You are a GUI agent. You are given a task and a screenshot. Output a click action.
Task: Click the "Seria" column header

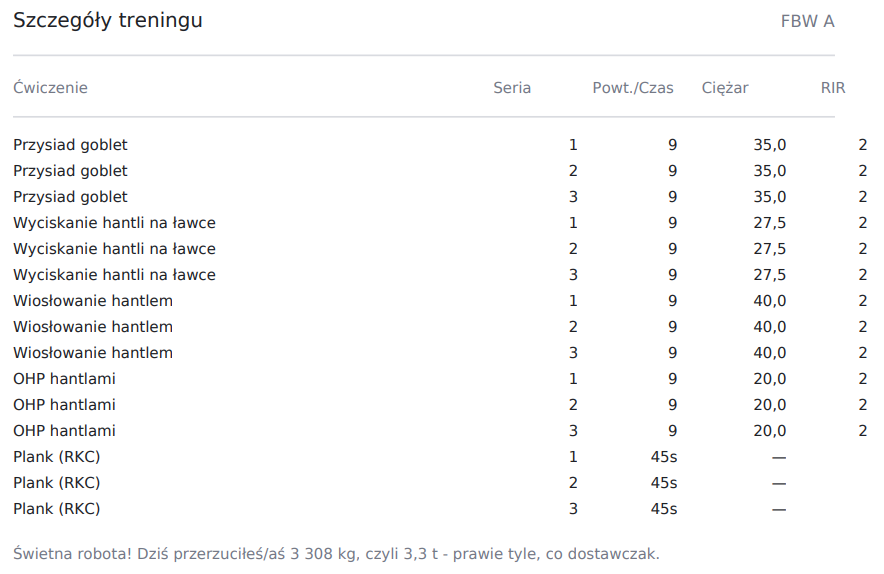click(512, 88)
